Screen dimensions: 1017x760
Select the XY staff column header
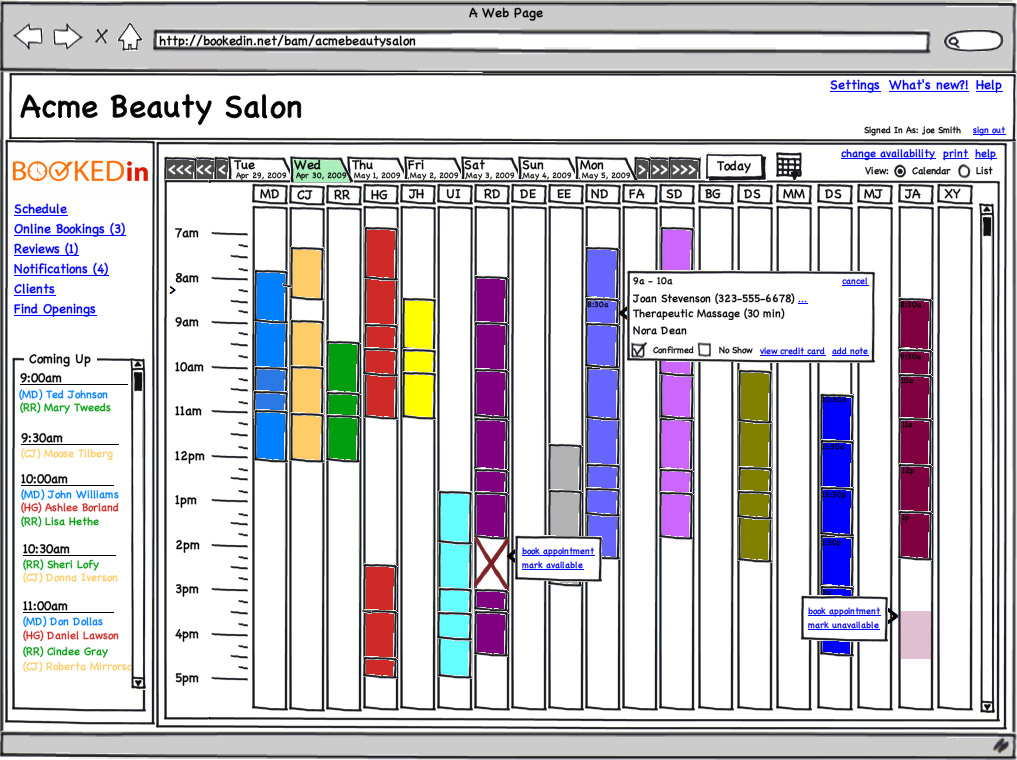click(x=953, y=194)
